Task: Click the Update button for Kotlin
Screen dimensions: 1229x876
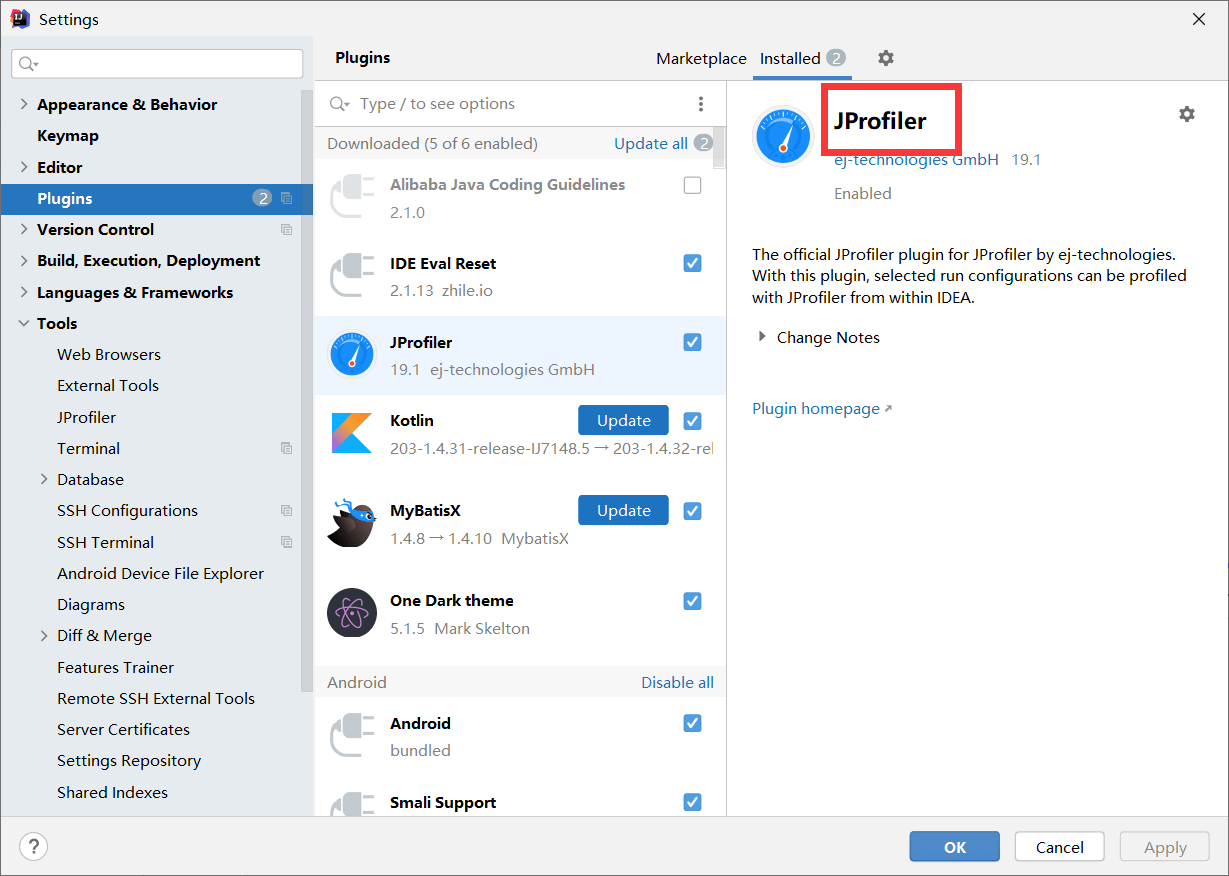Action: (623, 420)
